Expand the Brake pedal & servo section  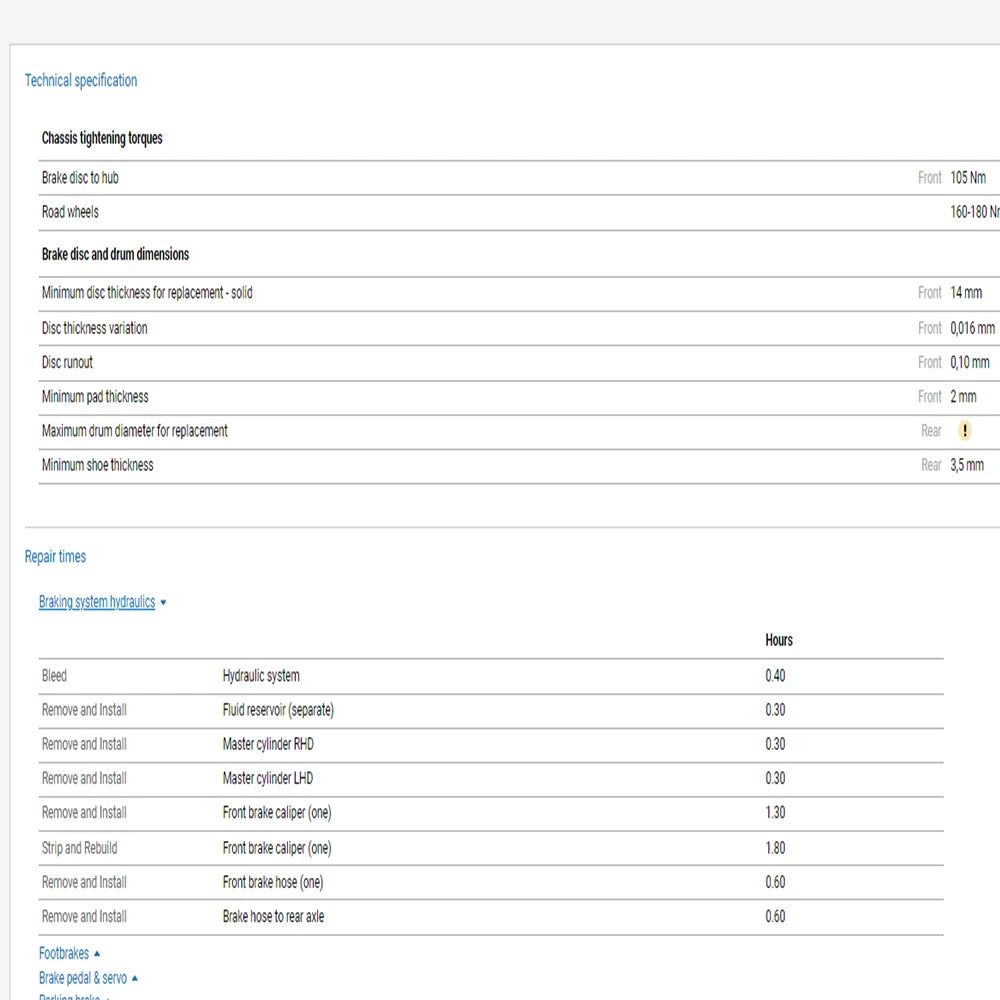88,978
